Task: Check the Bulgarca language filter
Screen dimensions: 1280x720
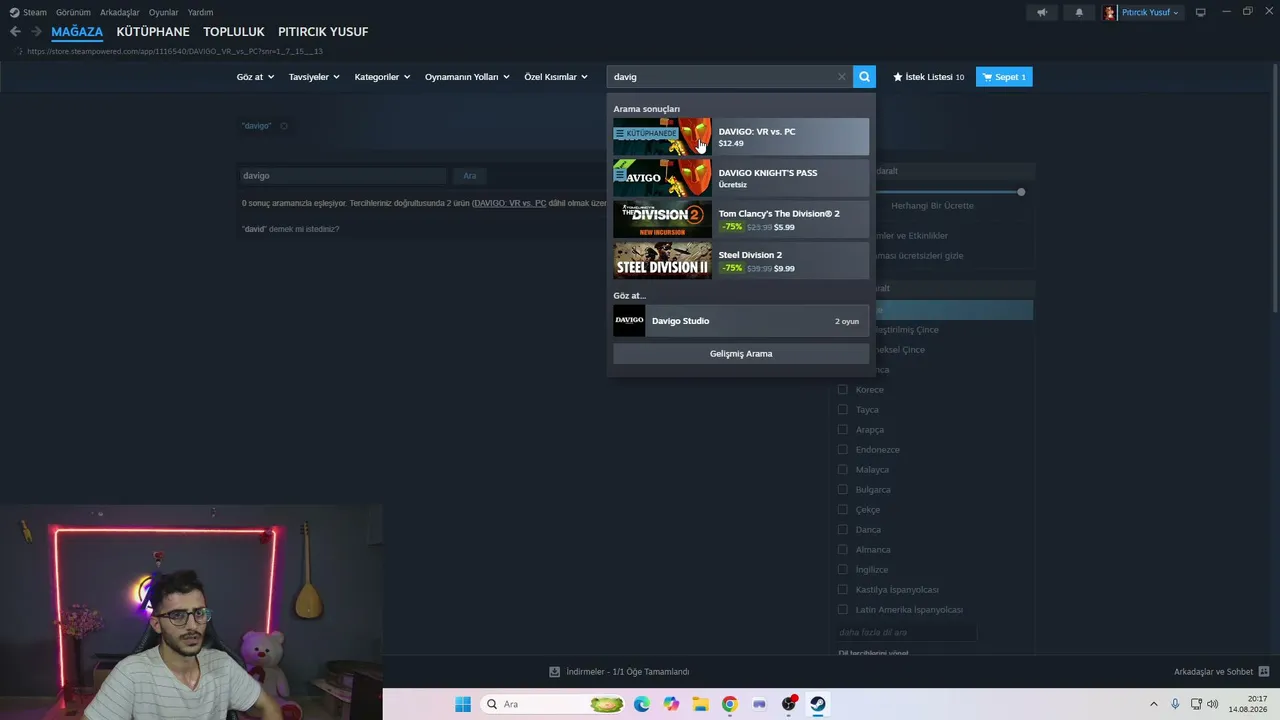Action: pos(843,490)
